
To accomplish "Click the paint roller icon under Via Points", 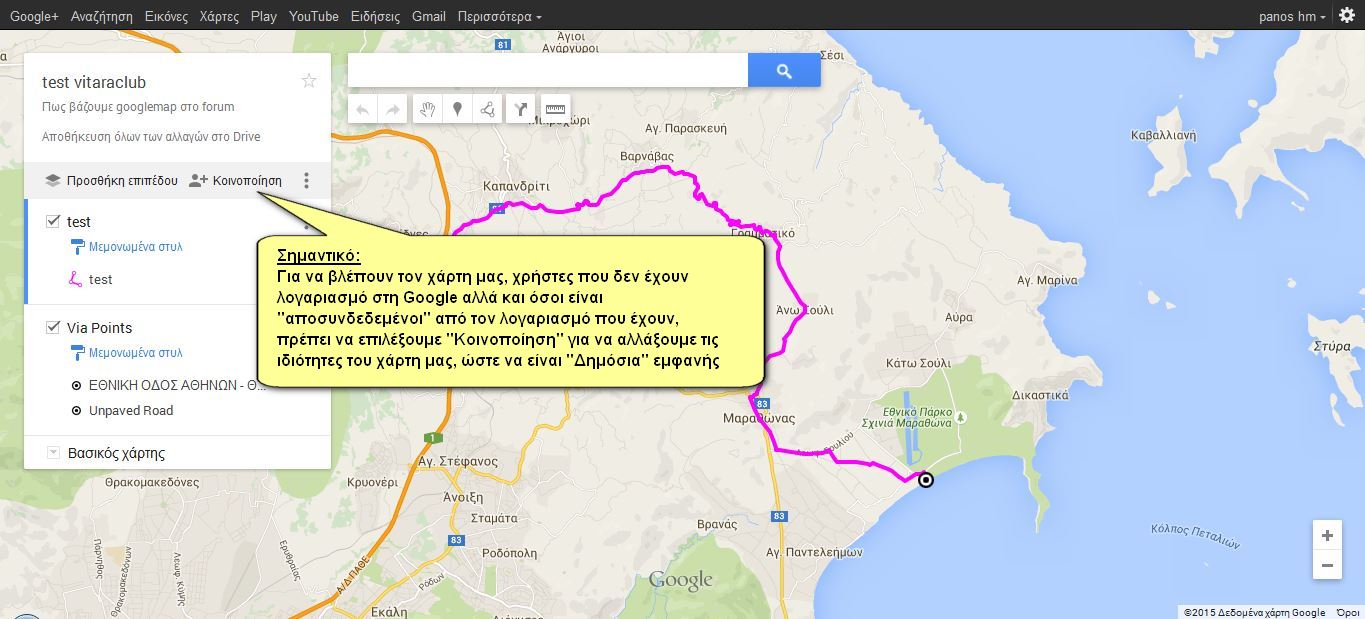I will [76, 353].
